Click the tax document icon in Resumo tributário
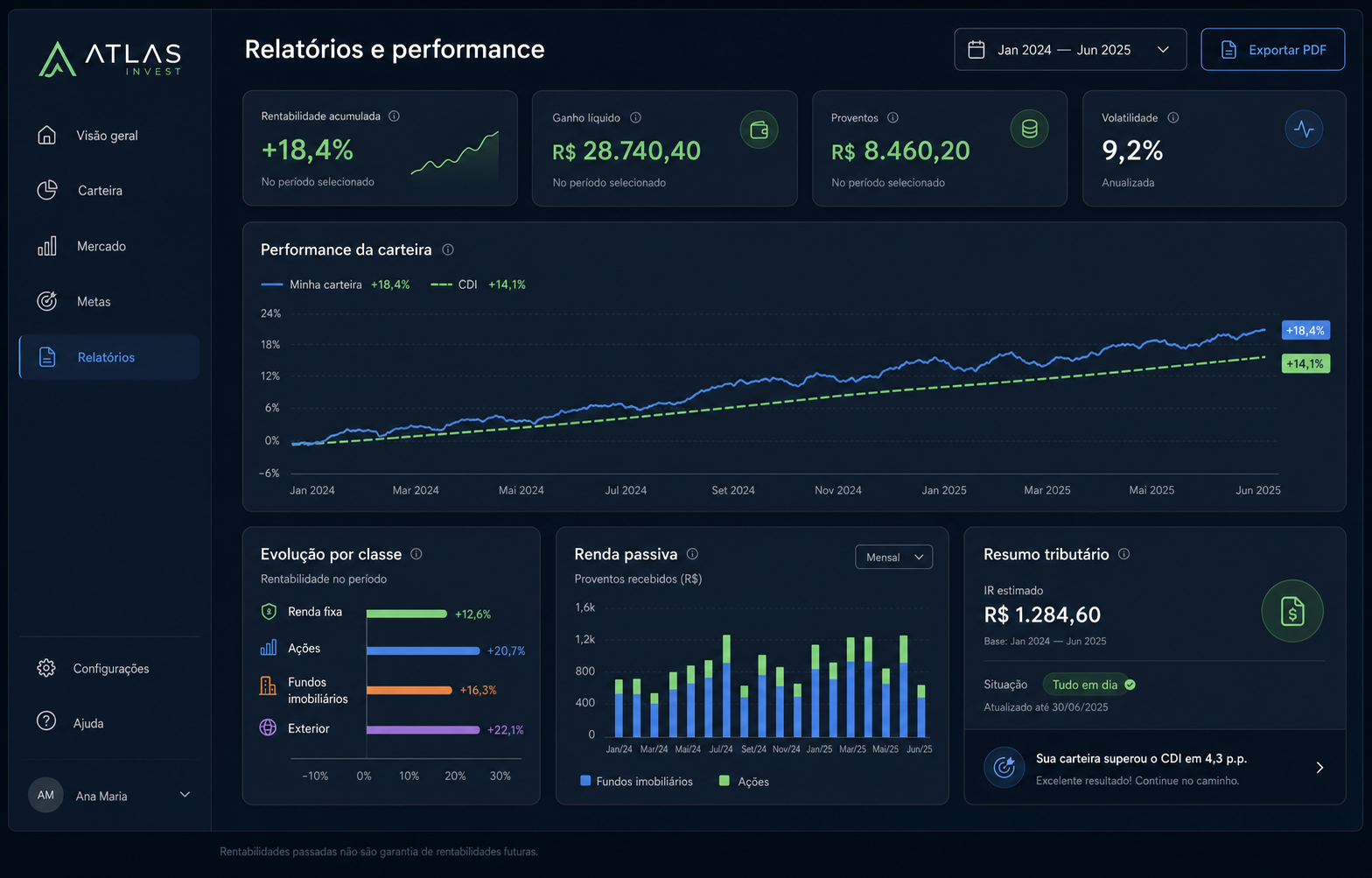Image resolution: width=1372 pixels, height=878 pixels. point(1292,611)
